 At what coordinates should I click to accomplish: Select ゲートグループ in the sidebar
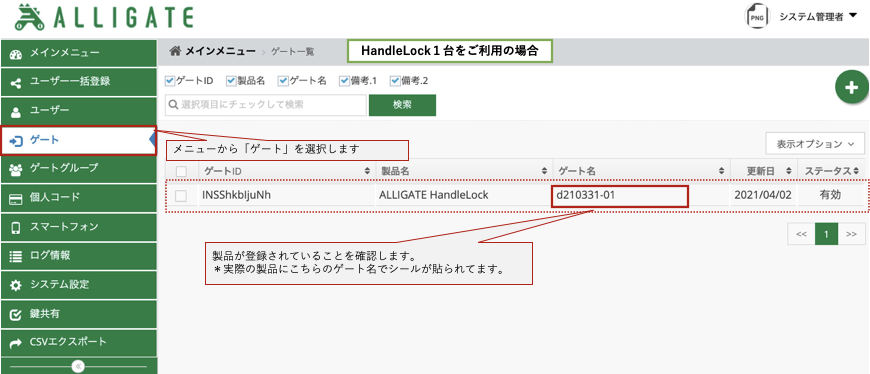click(x=78, y=168)
